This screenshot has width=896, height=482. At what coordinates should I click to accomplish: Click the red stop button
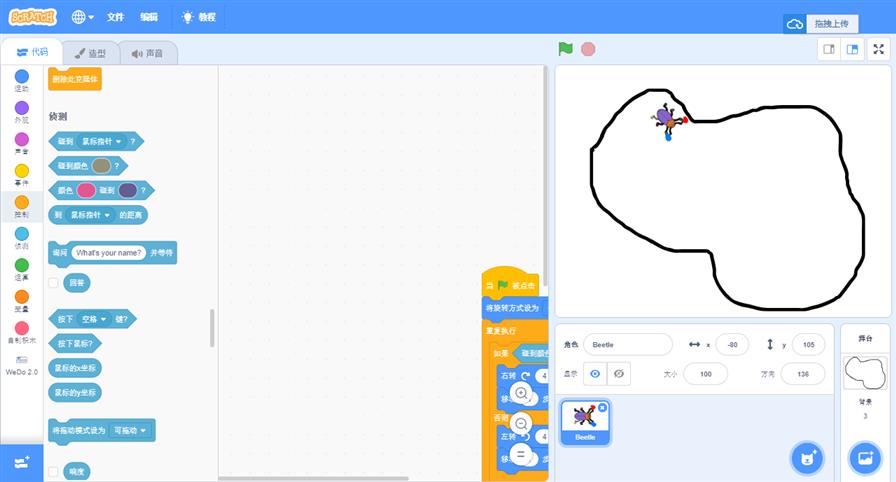tap(588, 49)
